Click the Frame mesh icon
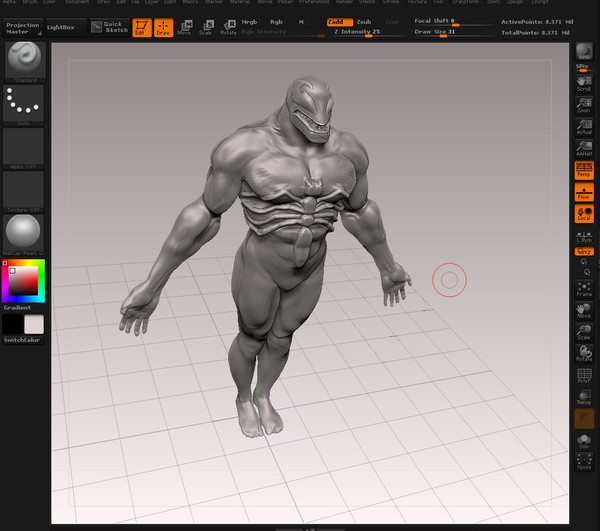 coord(584,289)
